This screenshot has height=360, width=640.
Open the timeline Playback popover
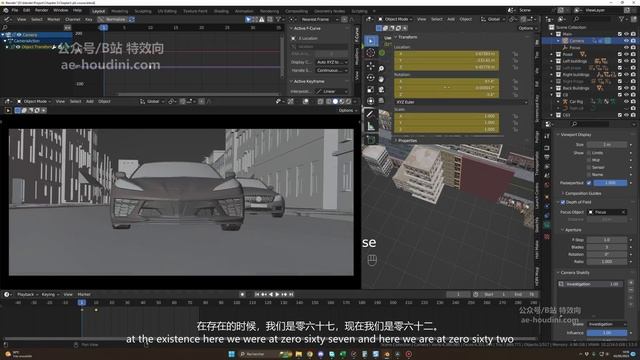point(27,294)
